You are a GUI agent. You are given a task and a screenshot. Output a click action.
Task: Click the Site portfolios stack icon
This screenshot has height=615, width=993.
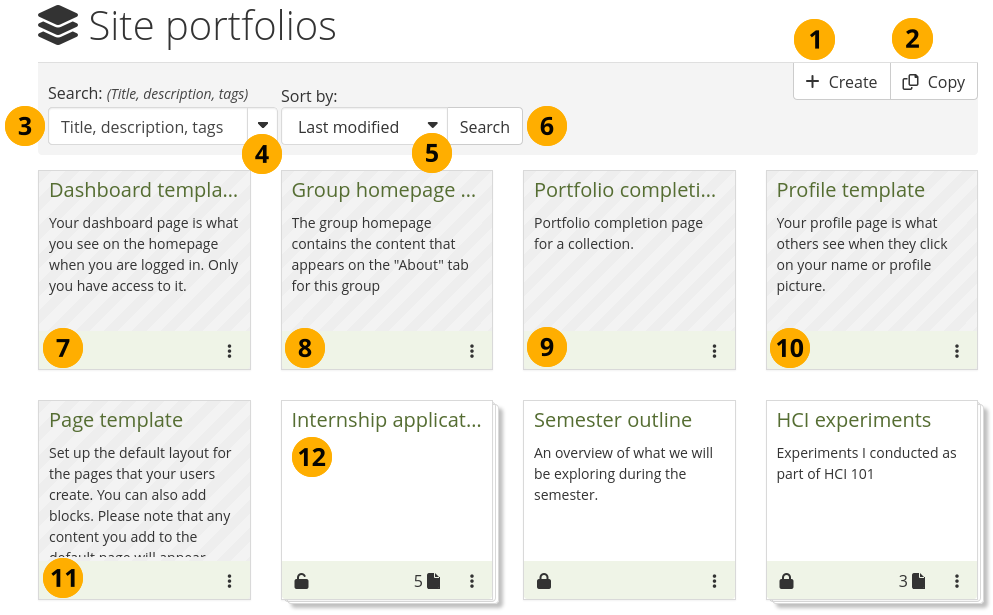click(x=58, y=26)
